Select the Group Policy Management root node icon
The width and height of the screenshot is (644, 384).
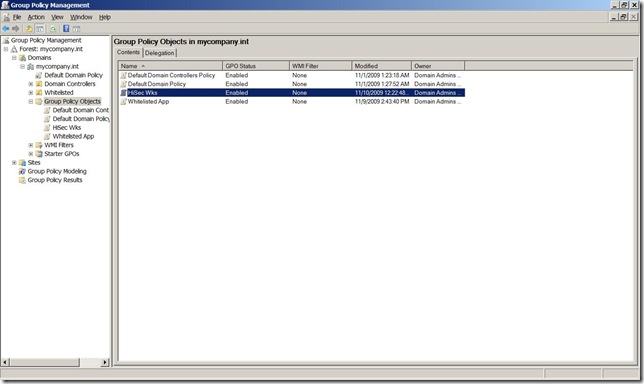point(6,40)
